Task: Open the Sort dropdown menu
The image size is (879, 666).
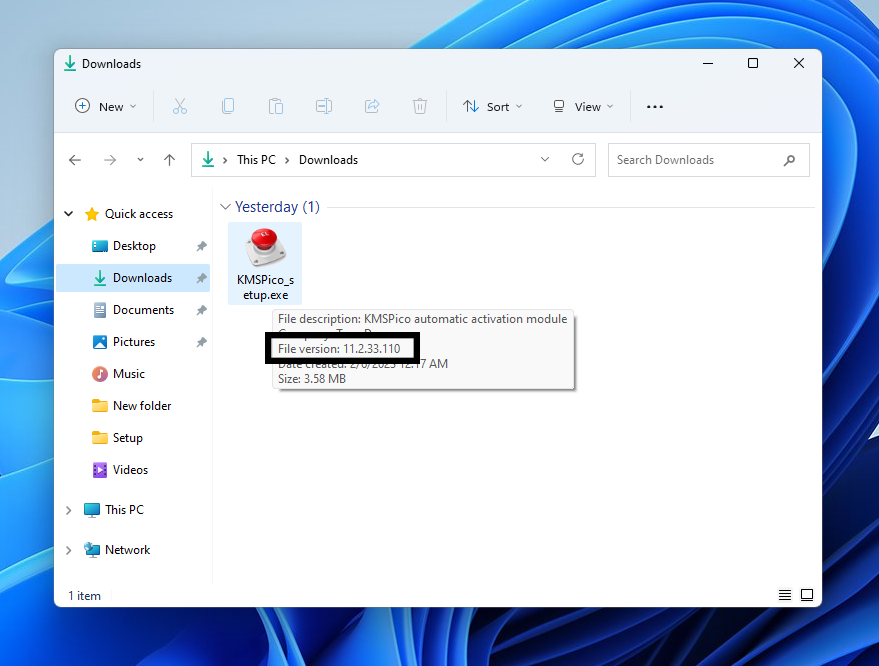Action: (x=493, y=107)
